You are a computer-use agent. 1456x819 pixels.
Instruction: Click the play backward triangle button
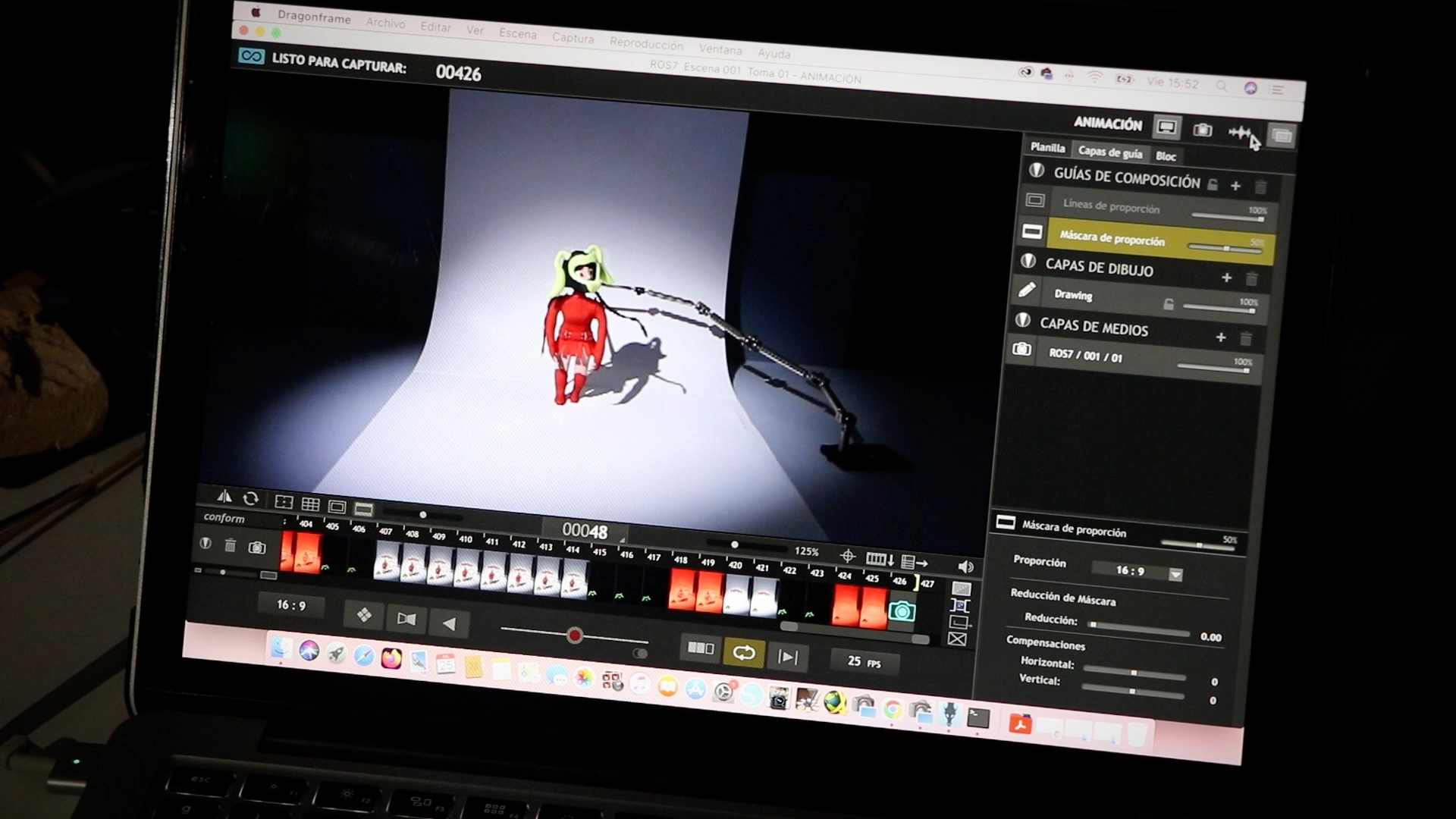(x=450, y=624)
